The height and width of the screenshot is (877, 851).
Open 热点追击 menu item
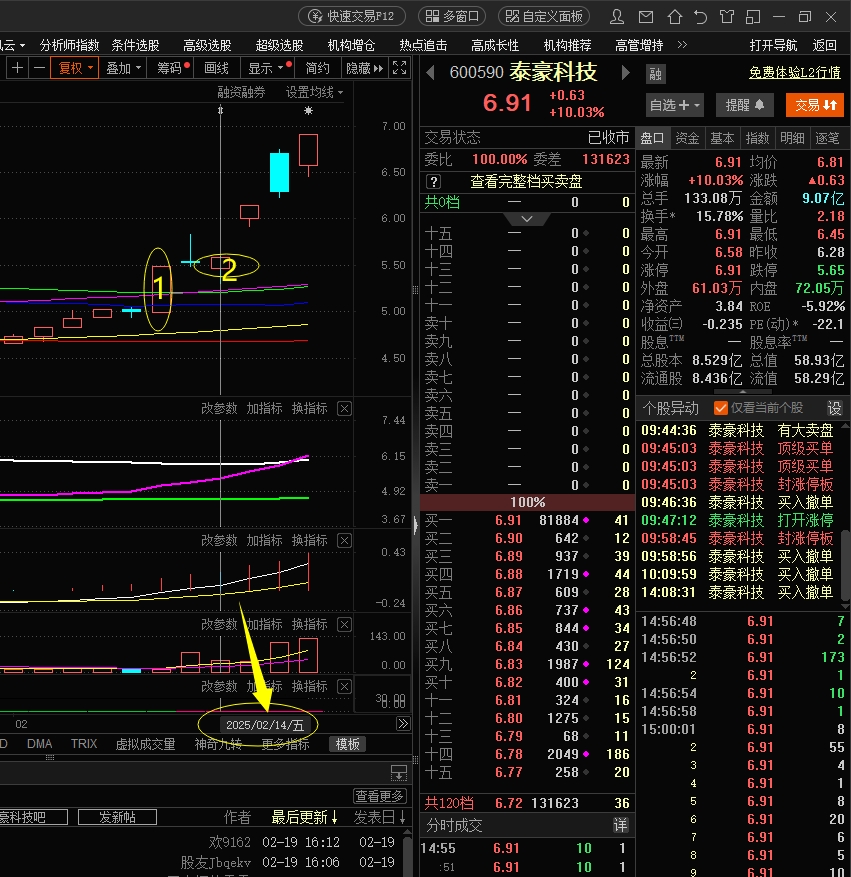pos(423,45)
